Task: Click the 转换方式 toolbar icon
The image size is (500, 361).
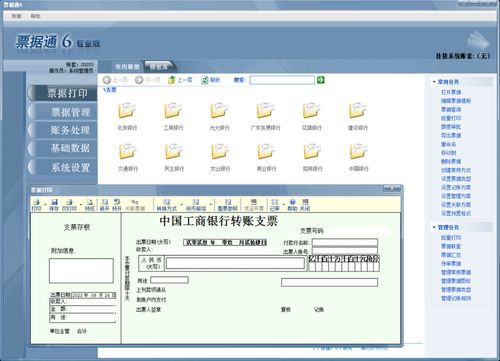Action: click(166, 202)
